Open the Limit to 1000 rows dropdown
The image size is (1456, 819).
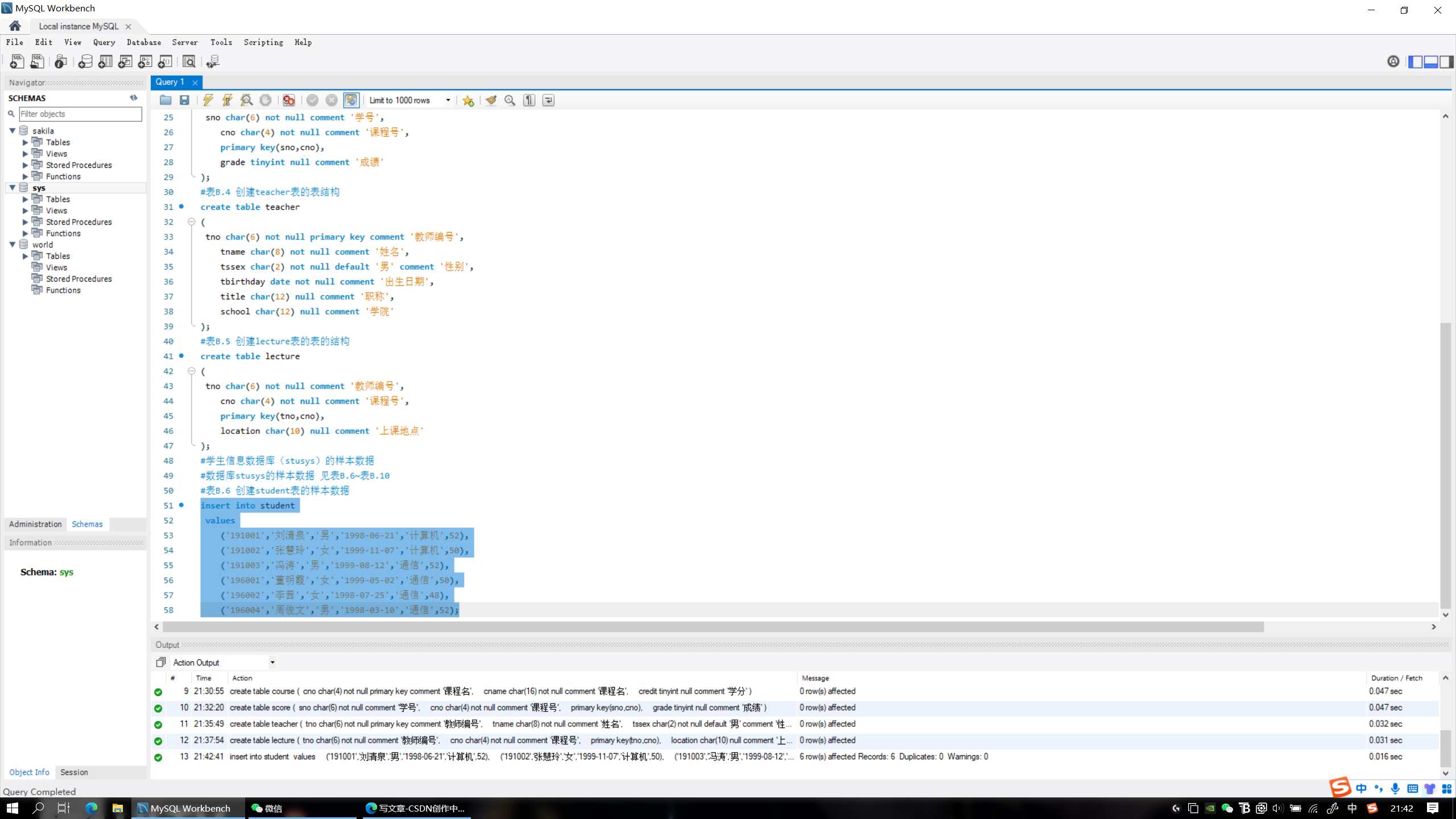[448, 100]
